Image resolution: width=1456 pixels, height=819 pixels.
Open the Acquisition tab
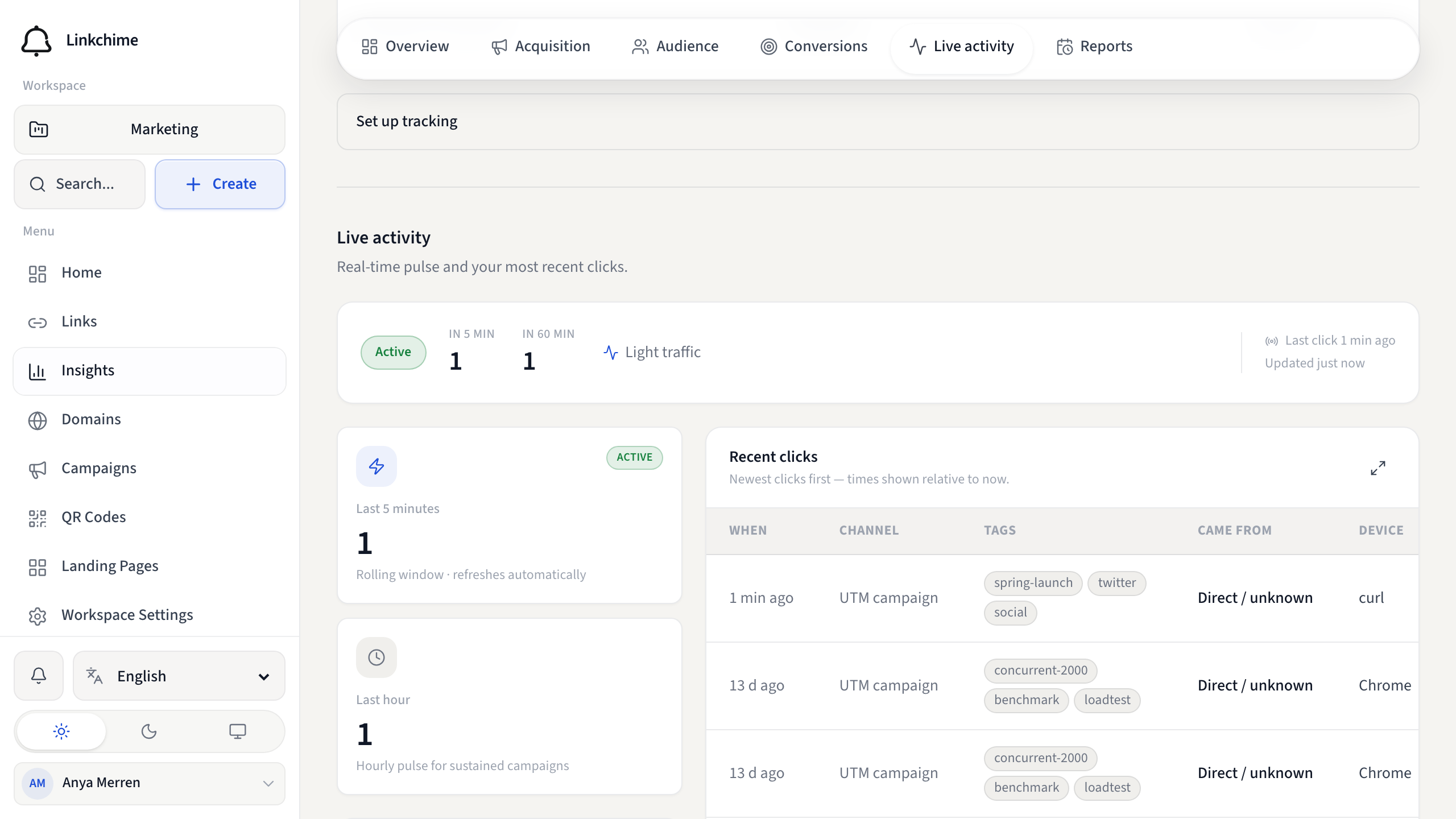coord(541,47)
